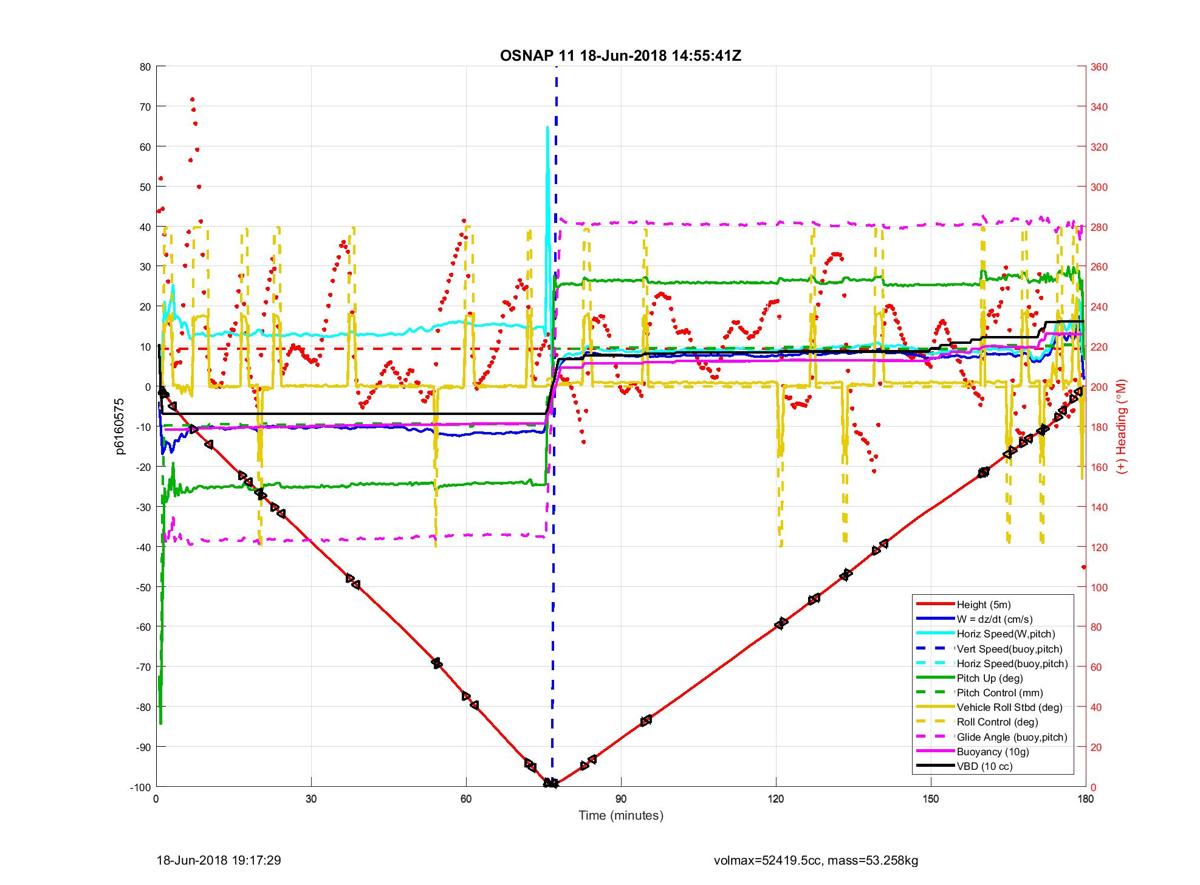Click the 'Time (minutes)' x-axis label
The width and height of the screenshot is (1200, 885).
[x=620, y=816]
